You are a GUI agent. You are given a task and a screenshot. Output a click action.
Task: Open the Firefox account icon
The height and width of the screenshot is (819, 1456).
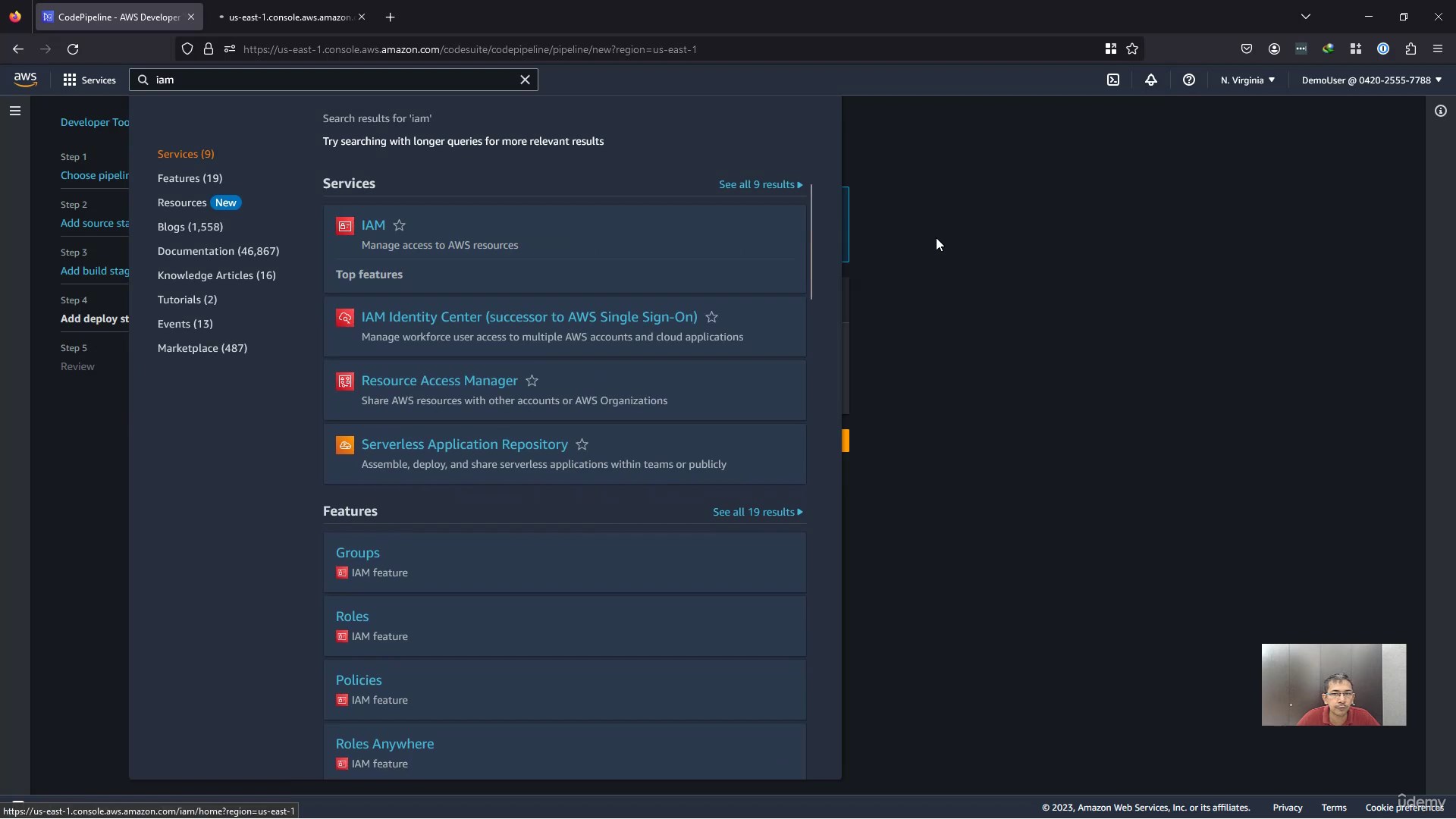click(x=1274, y=49)
